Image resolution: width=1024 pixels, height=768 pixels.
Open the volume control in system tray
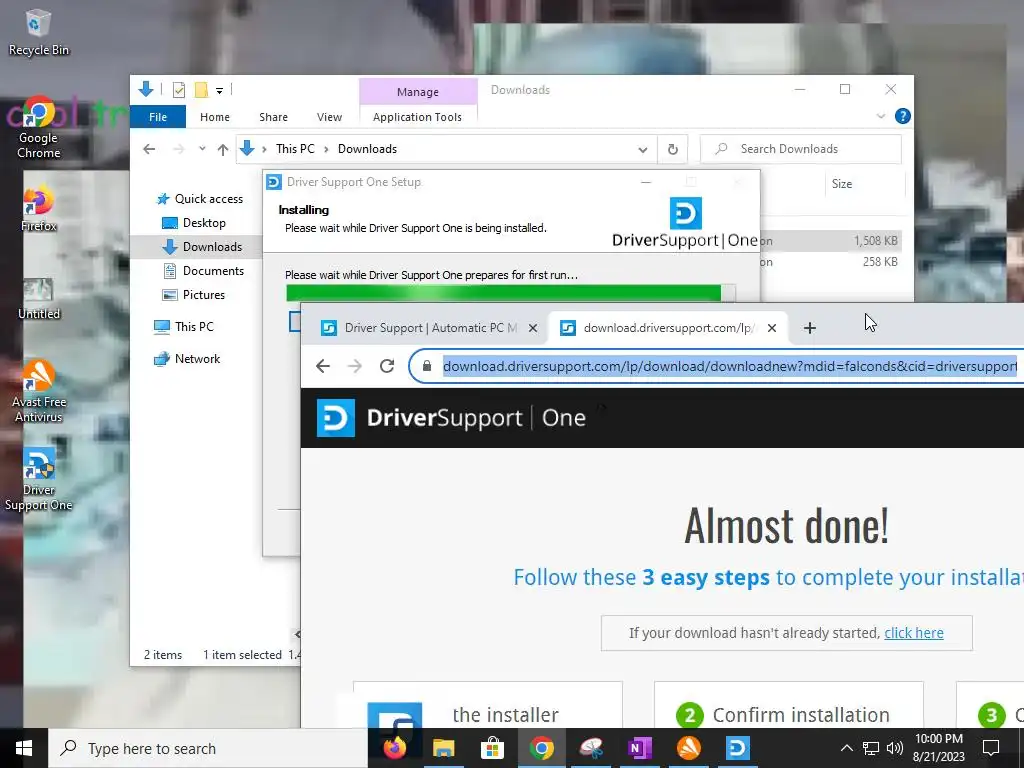895,748
